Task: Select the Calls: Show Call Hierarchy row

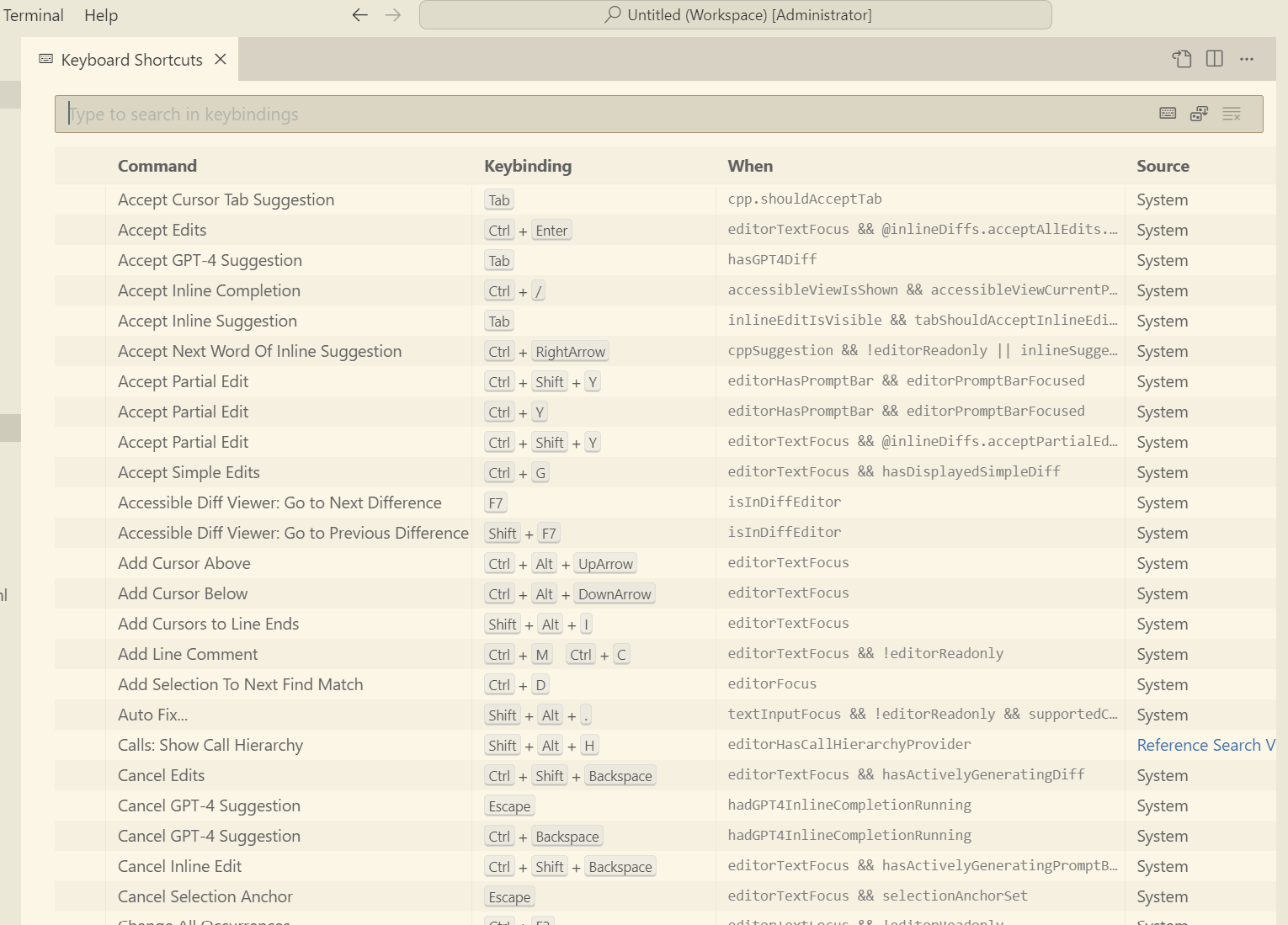Action: (665, 745)
